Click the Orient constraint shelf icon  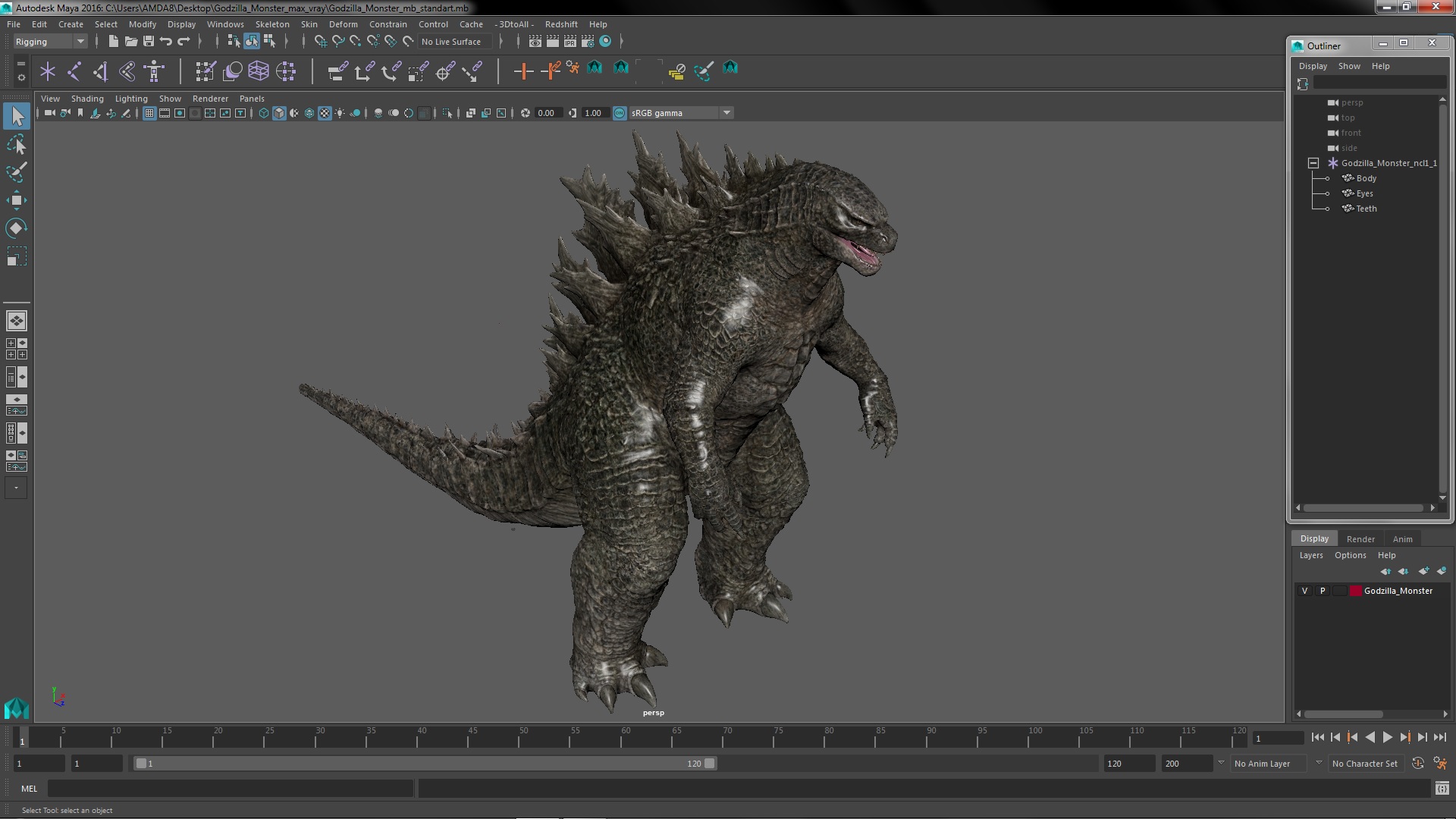(x=391, y=71)
